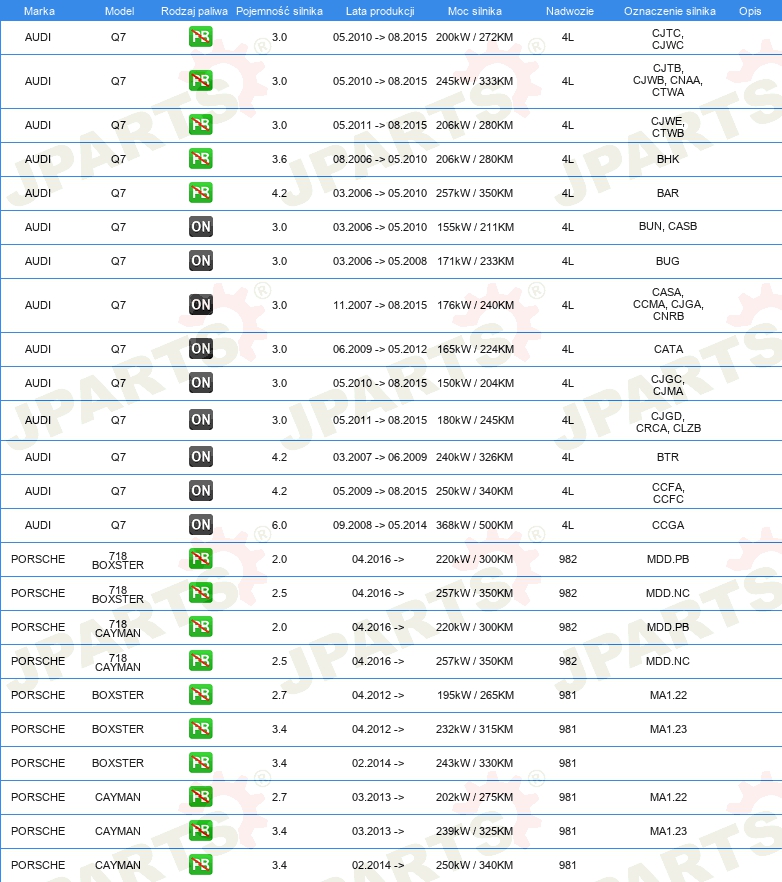Click the Opis column header
Viewport: 782px width, 882px height.
click(750, 11)
